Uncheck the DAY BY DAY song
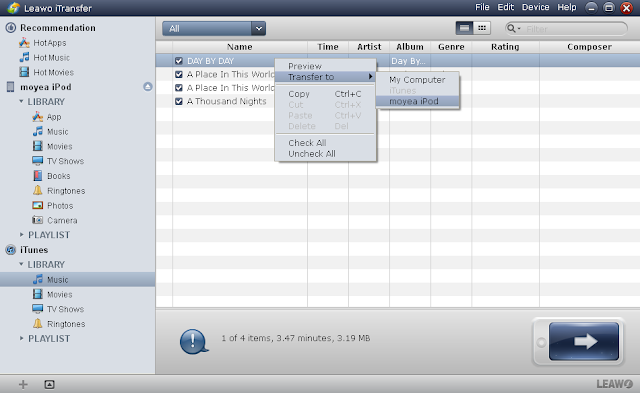The image size is (640, 393). pos(179,61)
